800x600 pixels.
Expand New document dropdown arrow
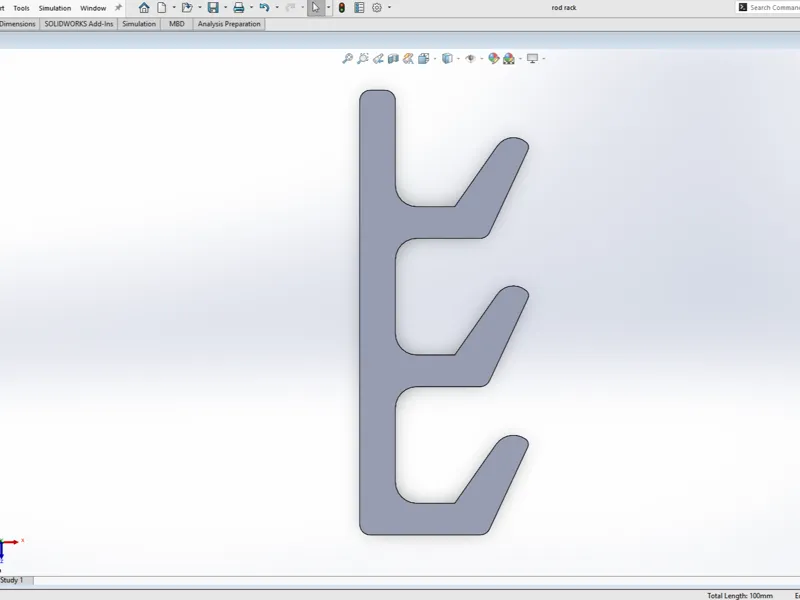pyautogui.click(x=174, y=8)
